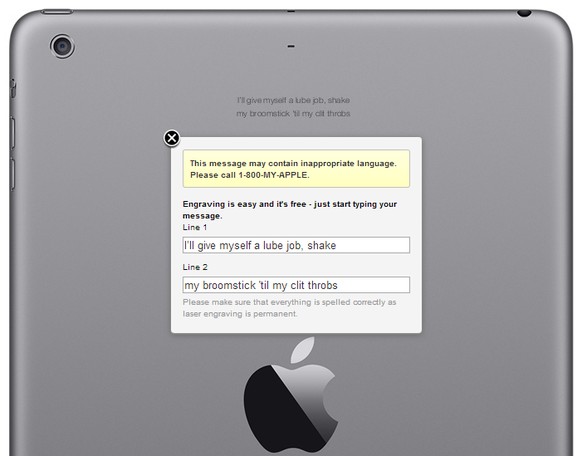Click the 1-800-MY-APPLE phone number text

(x=274, y=175)
